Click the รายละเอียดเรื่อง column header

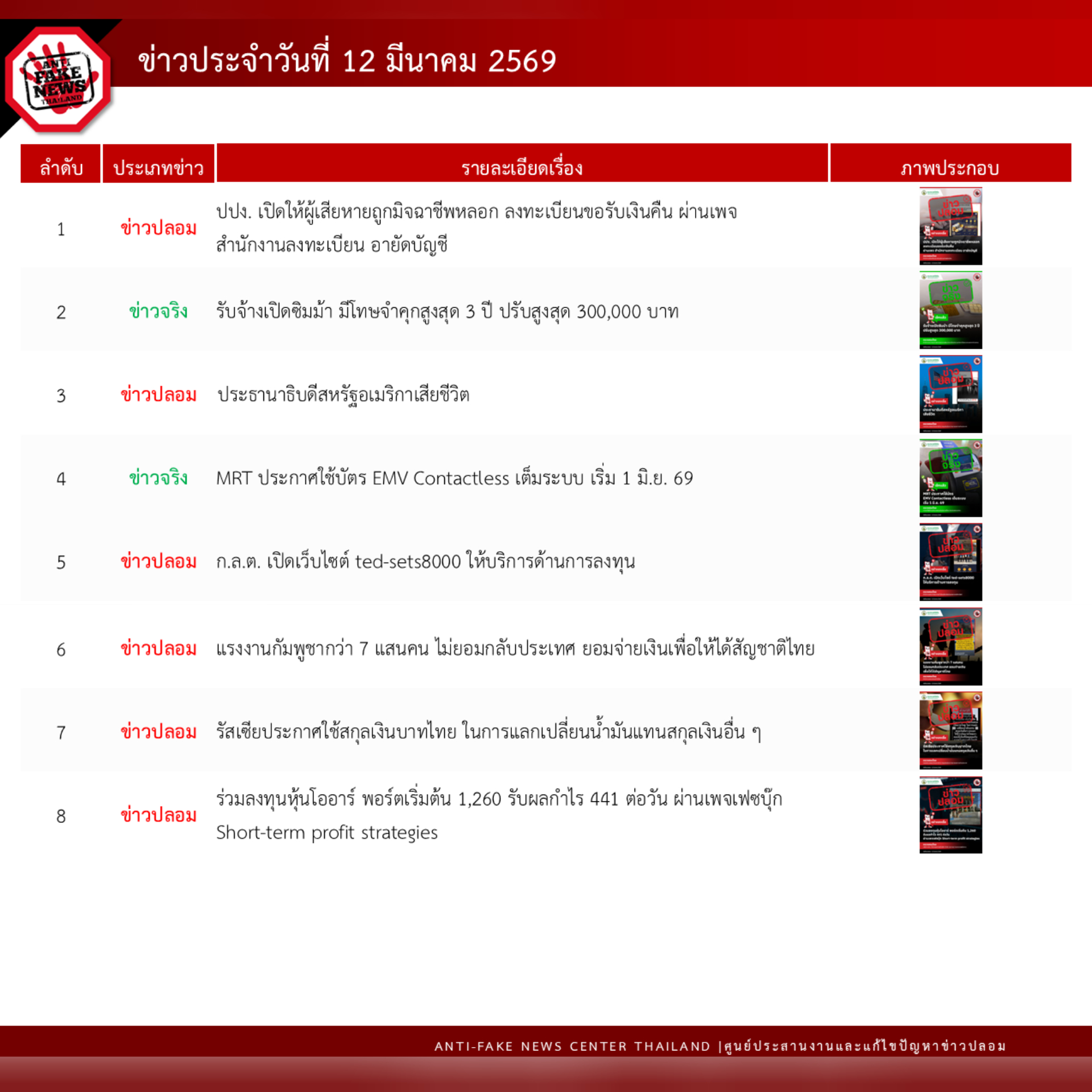tap(522, 168)
